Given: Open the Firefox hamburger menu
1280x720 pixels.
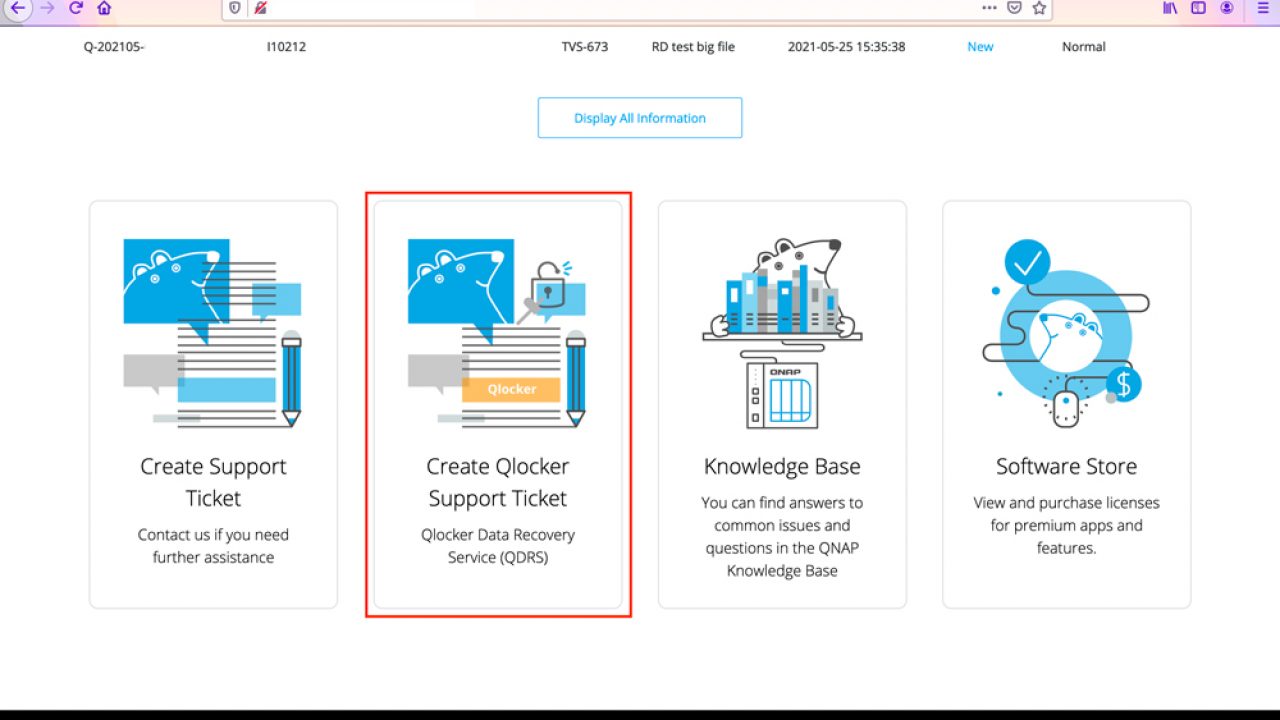Looking at the screenshot, I should pos(1262,8).
